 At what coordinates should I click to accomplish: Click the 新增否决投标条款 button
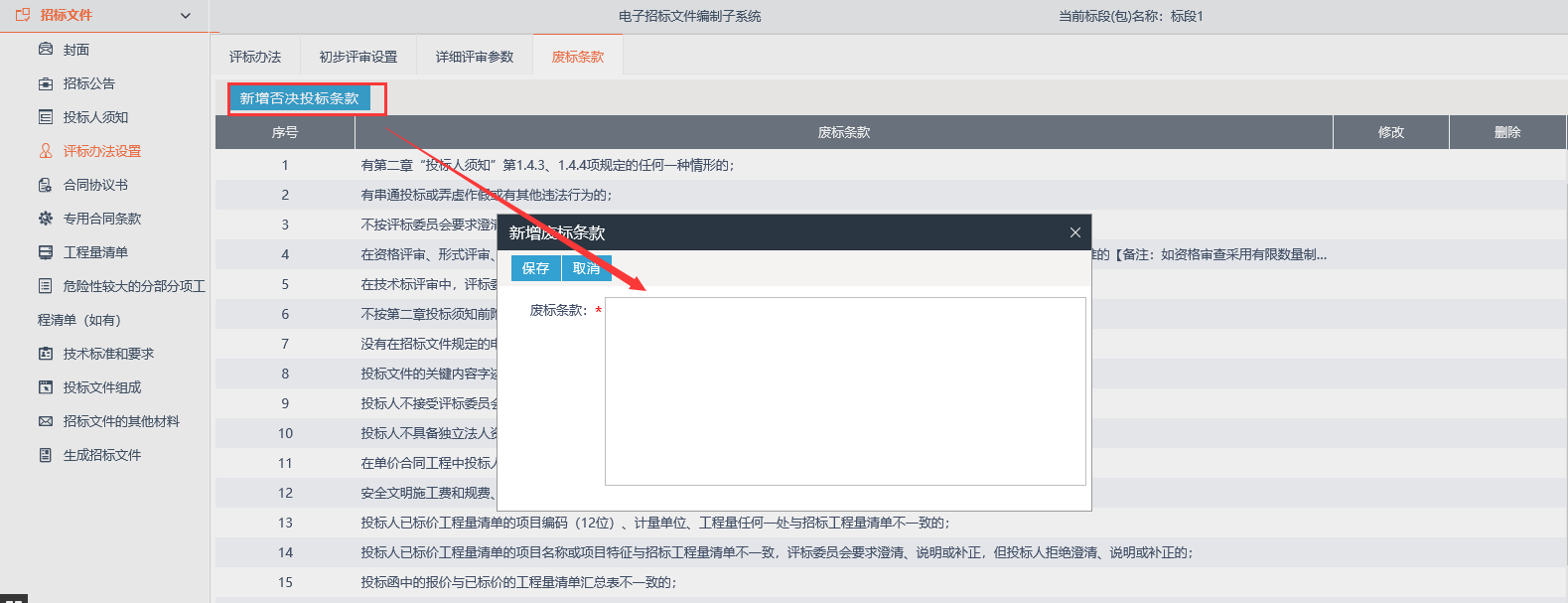(x=299, y=98)
